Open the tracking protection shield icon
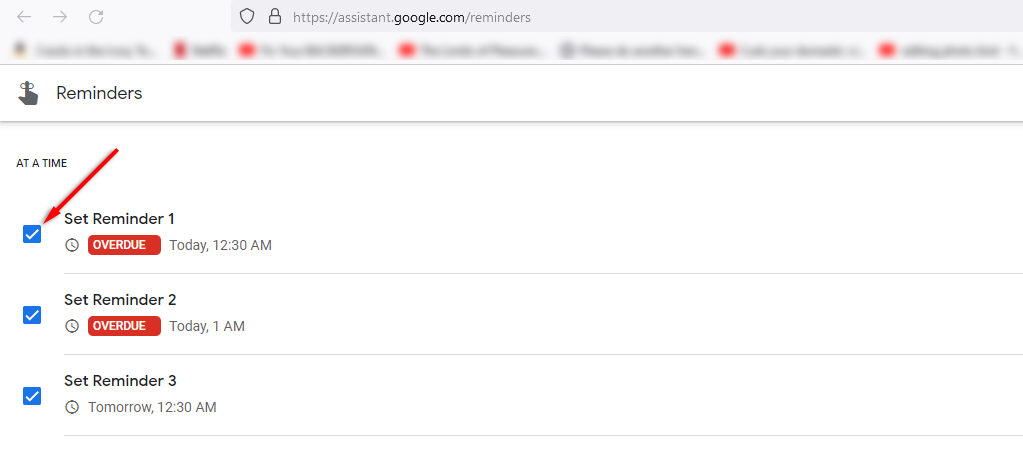This screenshot has height=472, width=1023. point(249,17)
